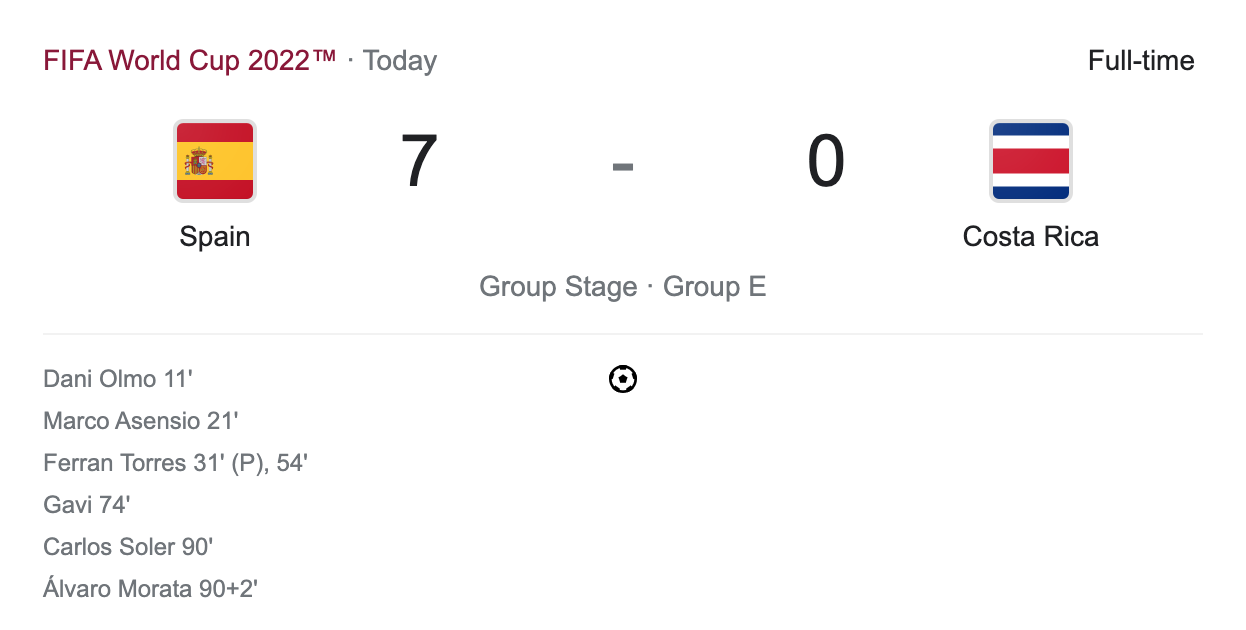
Task: Open the FIFA World Cup 2022 link
Action: pos(190,61)
